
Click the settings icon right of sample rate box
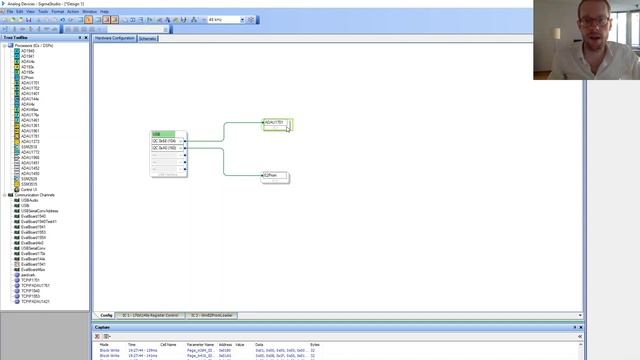251,20
